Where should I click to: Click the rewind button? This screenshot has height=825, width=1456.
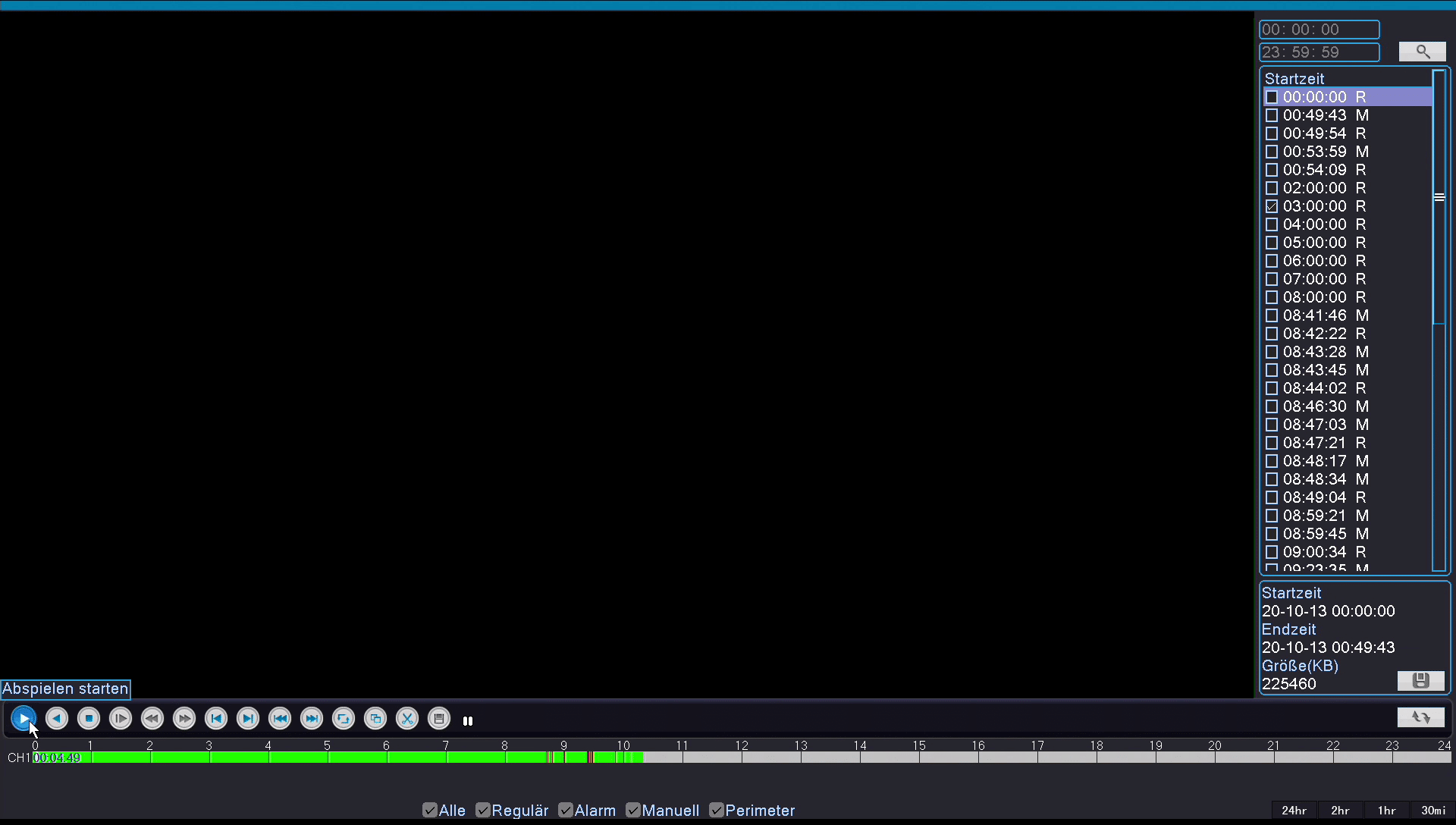[x=152, y=718]
